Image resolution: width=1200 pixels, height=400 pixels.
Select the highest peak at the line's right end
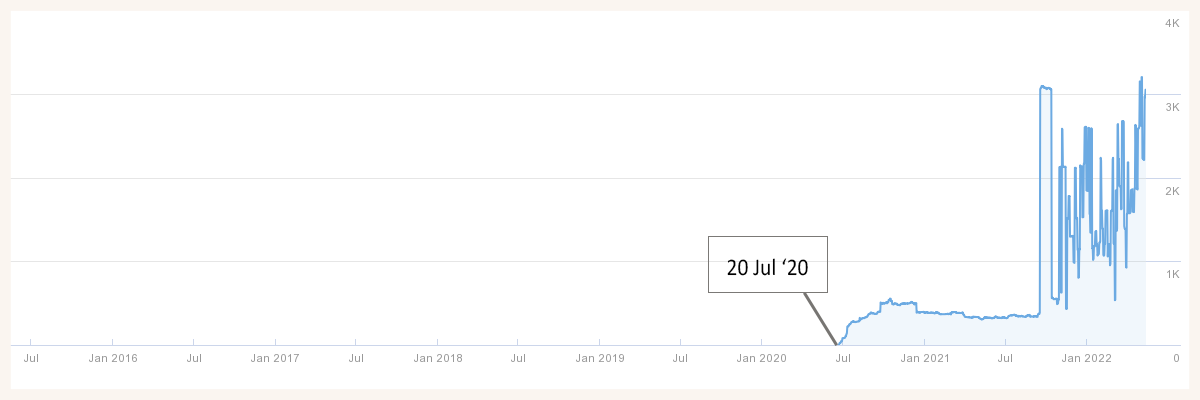pos(1141,78)
